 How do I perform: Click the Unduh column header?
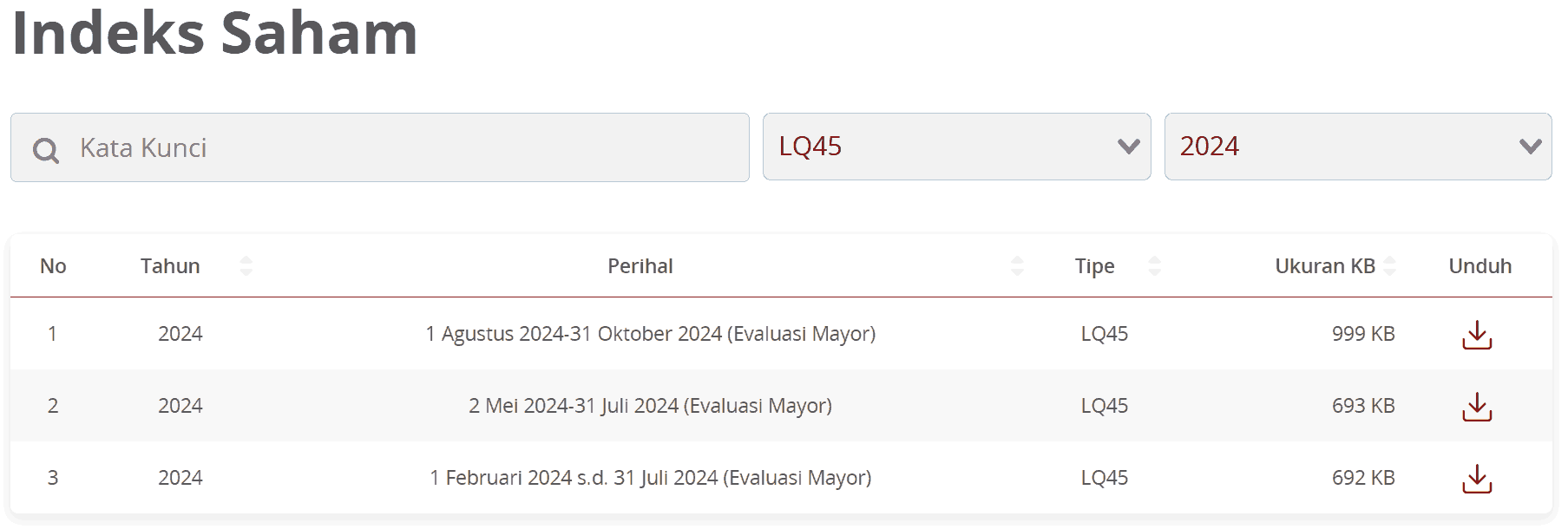[1479, 266]
